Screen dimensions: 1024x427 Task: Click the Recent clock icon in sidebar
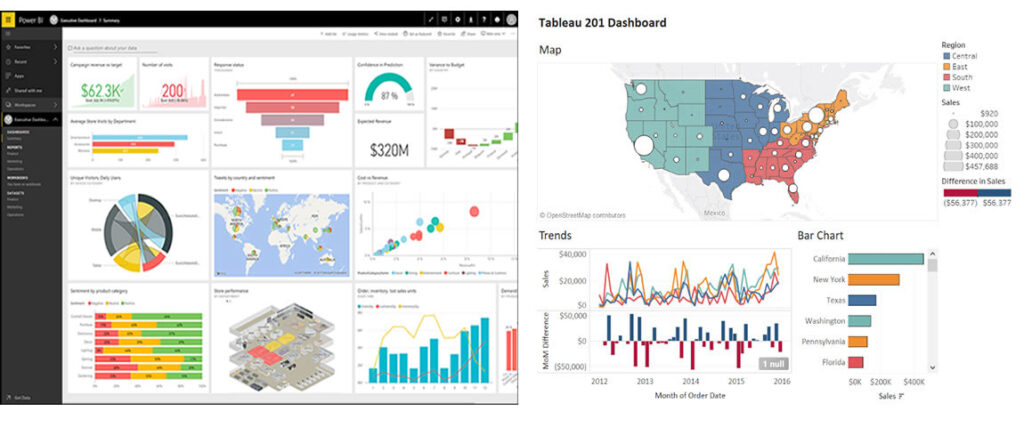8,61
